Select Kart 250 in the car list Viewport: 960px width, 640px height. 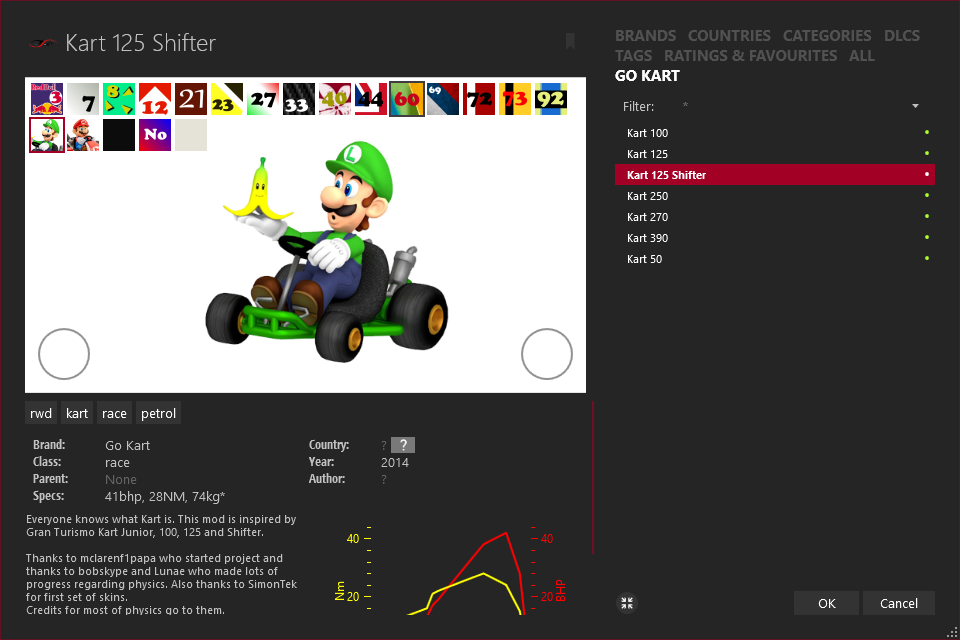774,196
